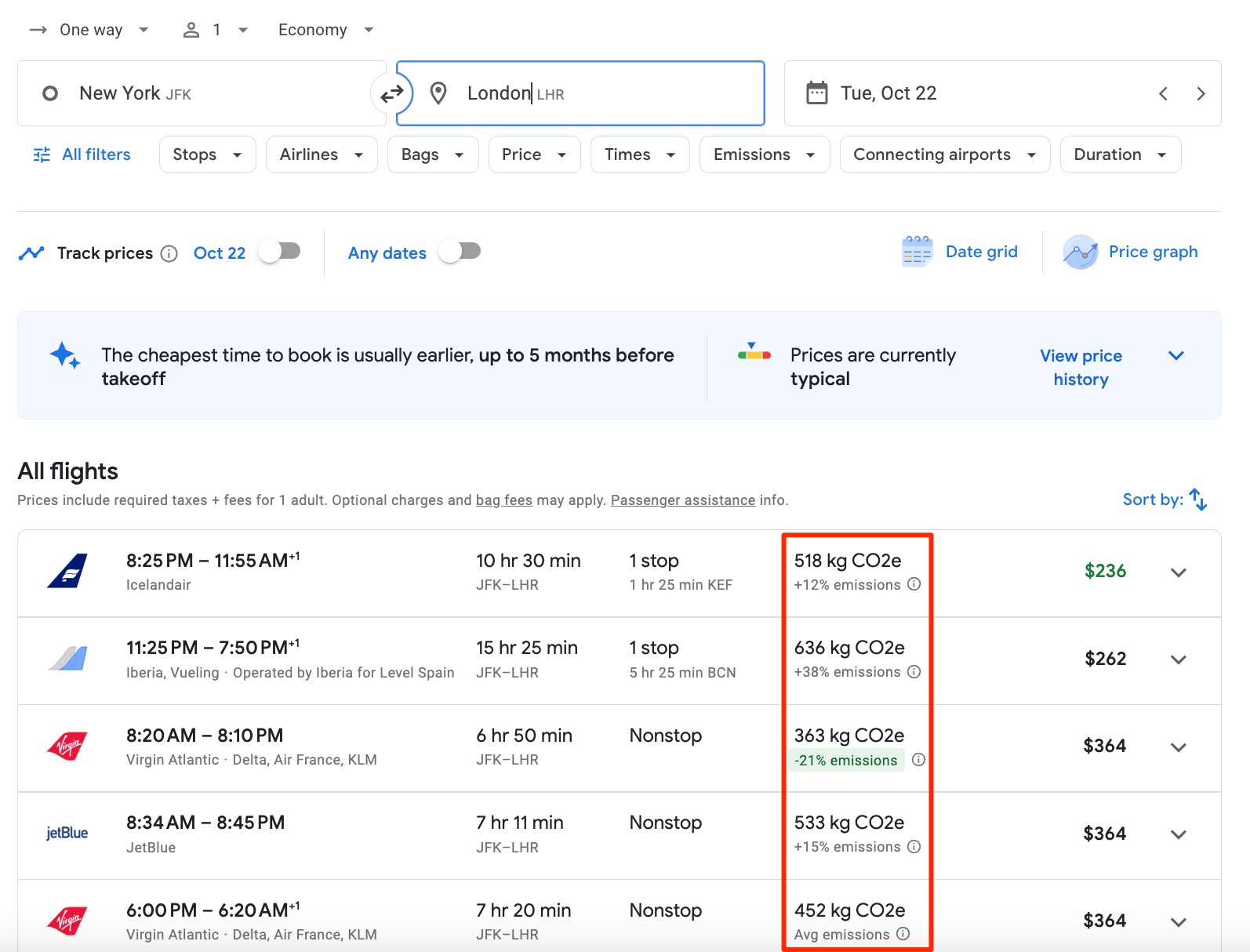The width and height of the screenshot is (1250, 952).
Task: Click the Iberia Vueling airline logo
Action: click(x=67, y=659)
